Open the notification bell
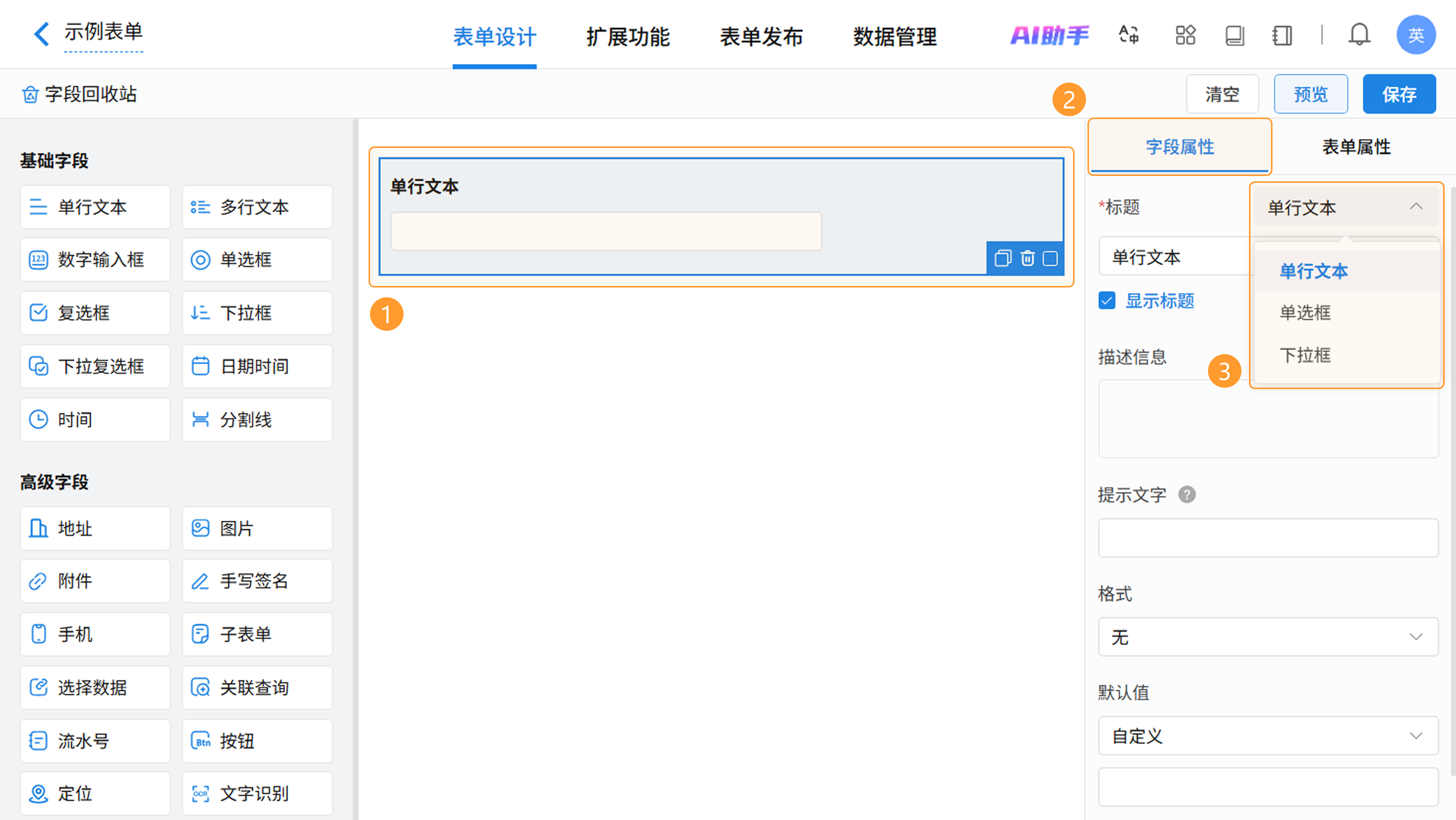 (x=1359, y=35)
